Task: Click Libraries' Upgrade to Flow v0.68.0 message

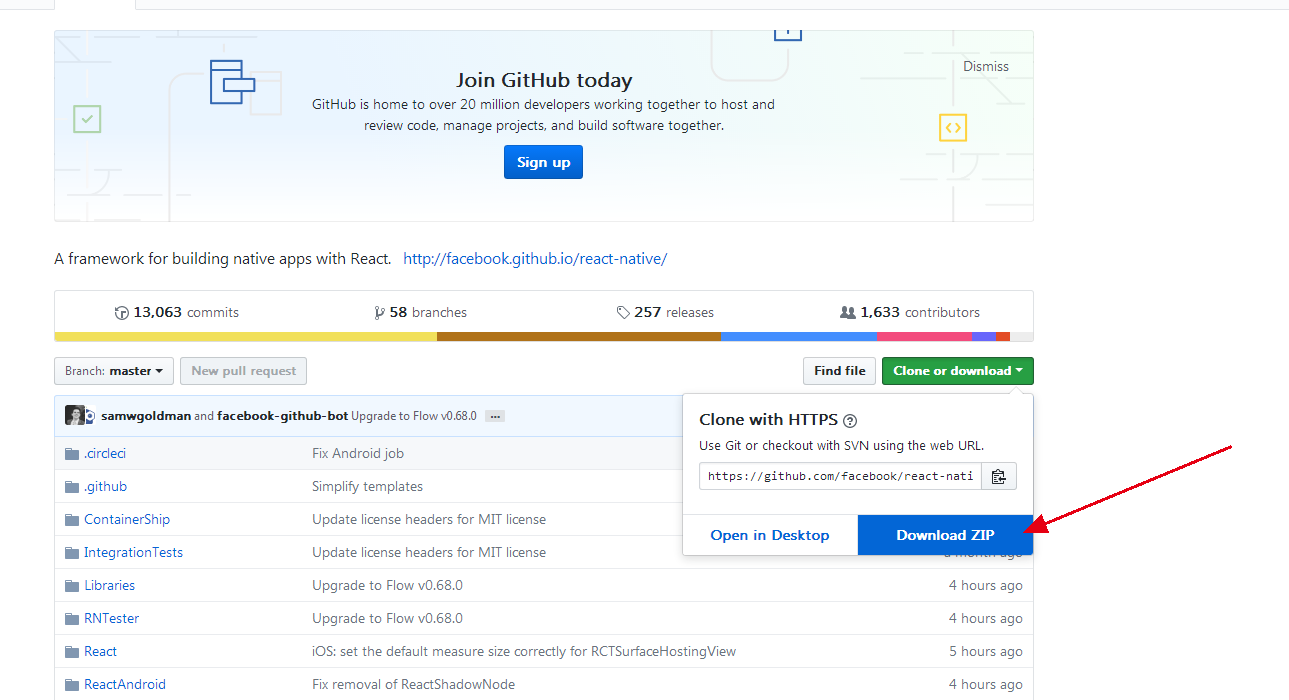Action: 388,585
